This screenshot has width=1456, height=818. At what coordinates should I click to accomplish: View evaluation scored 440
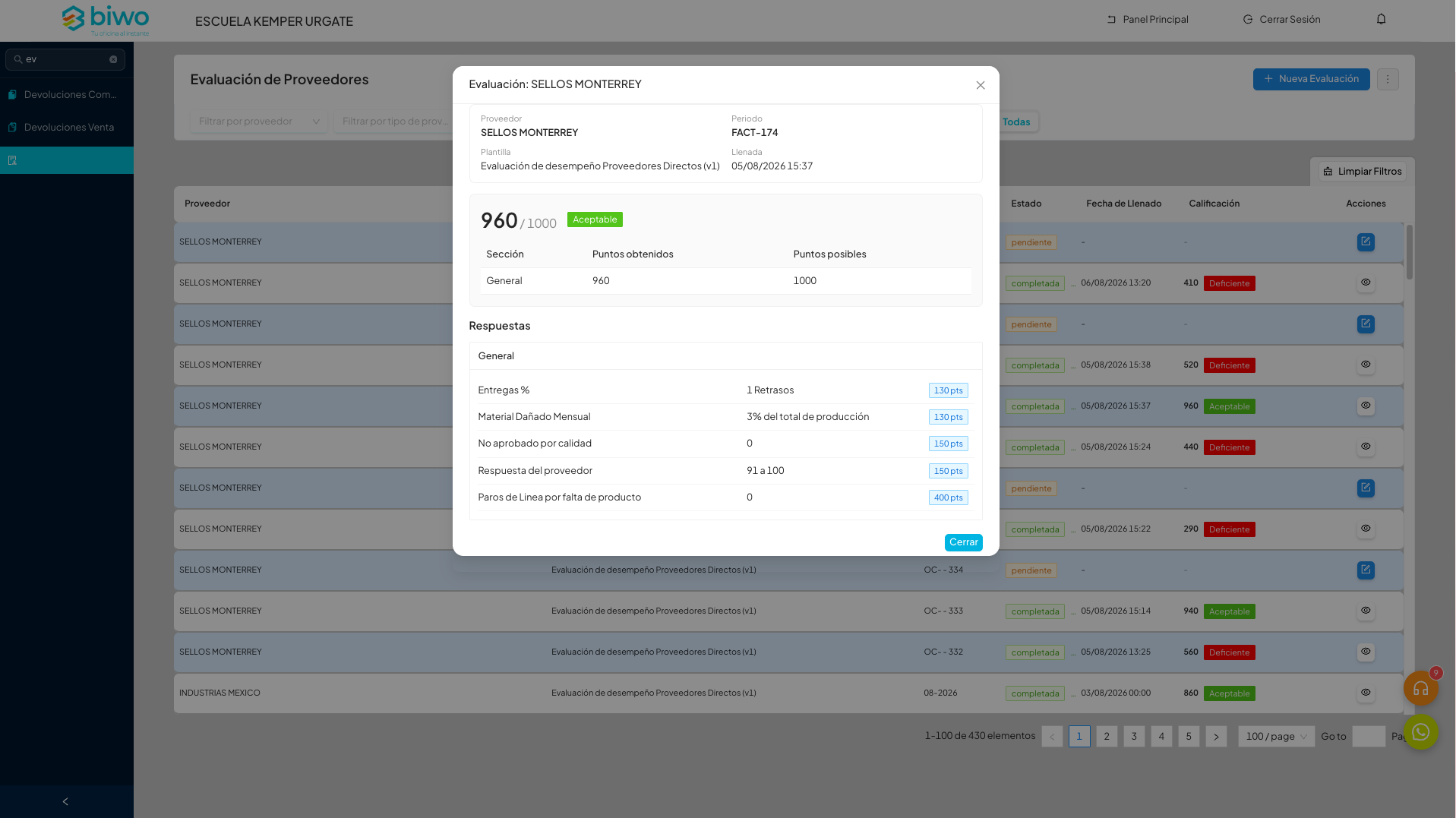click(x=1366, y=447)
